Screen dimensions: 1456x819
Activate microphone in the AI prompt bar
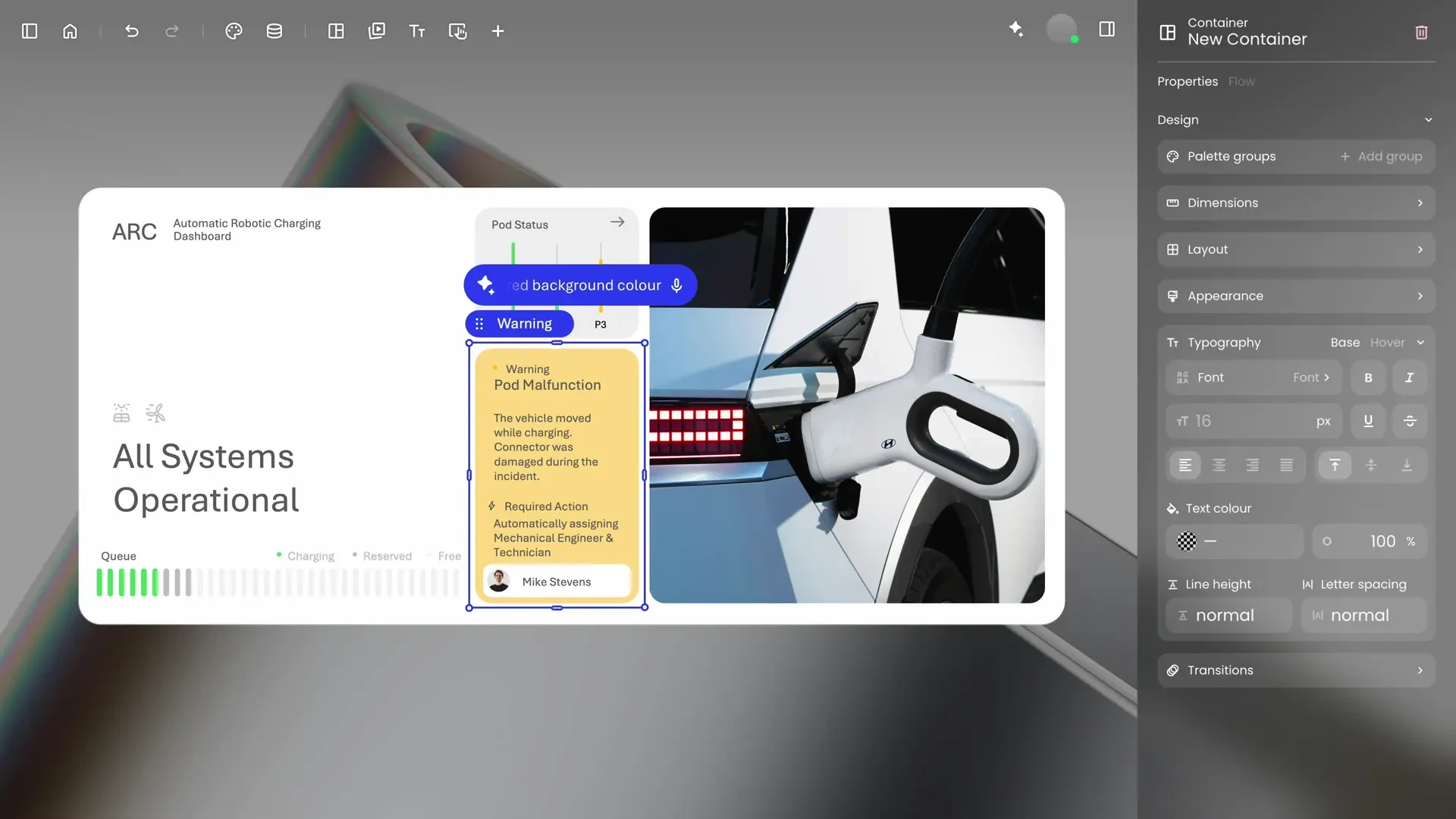click(x=676, y=285)
